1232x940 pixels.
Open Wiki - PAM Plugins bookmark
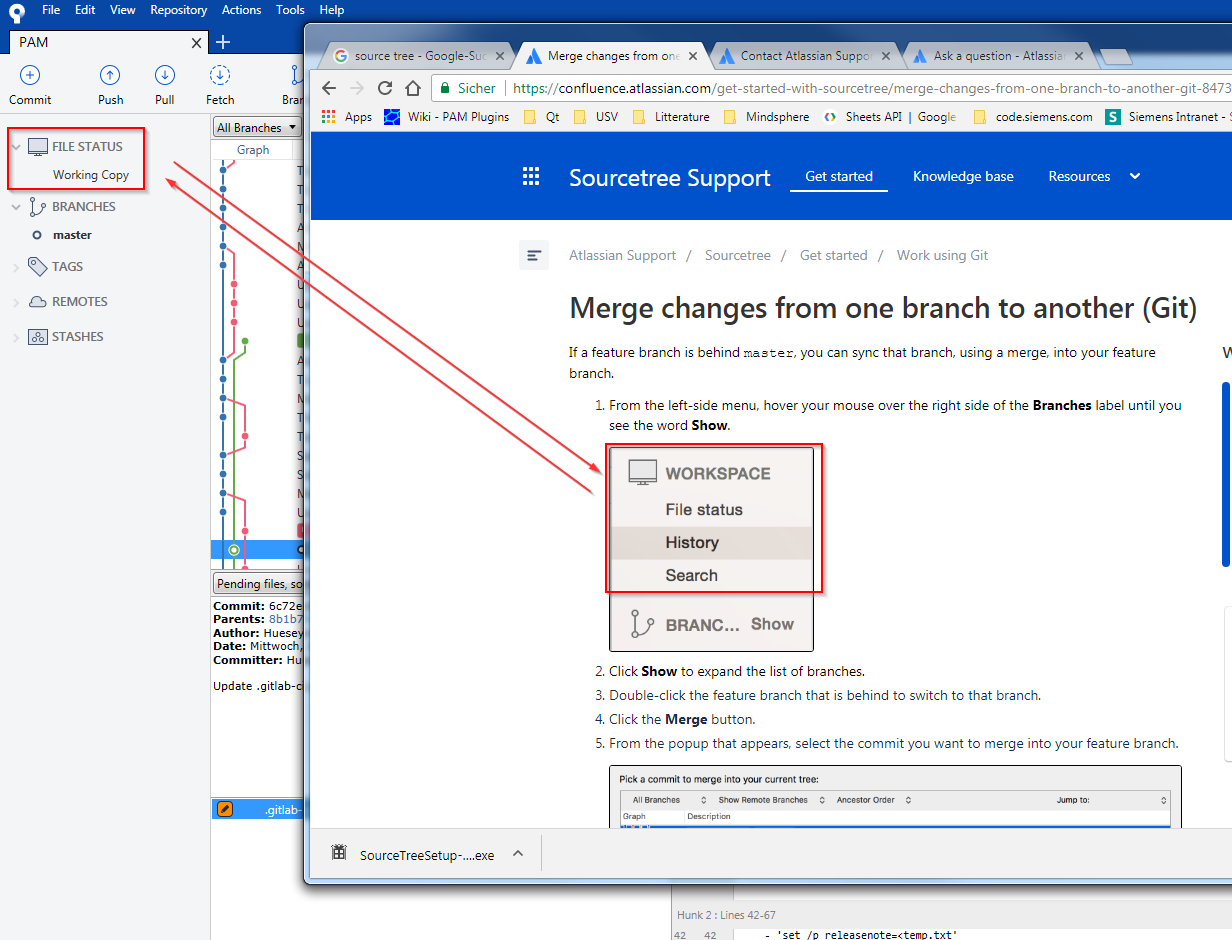447,117
